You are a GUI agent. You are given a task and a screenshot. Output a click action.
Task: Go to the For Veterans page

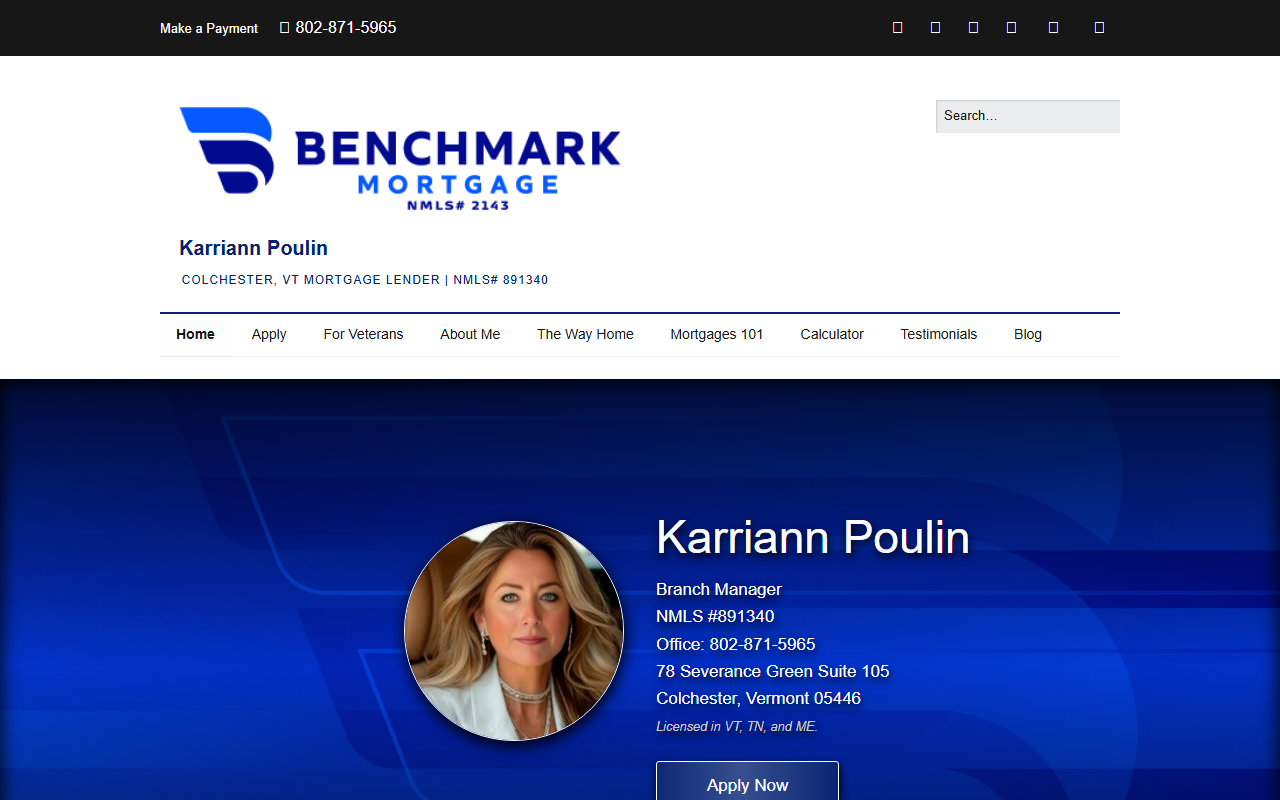point(363,334)
